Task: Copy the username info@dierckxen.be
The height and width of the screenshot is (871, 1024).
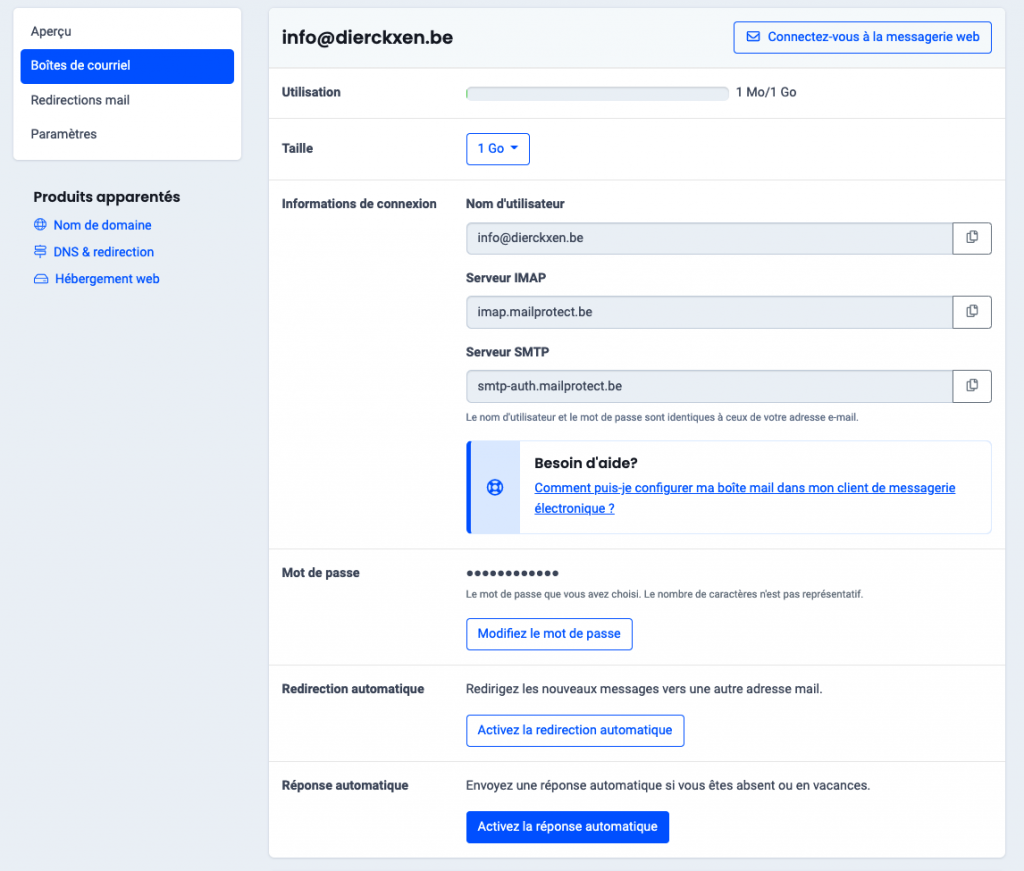Action: point(971,238)
